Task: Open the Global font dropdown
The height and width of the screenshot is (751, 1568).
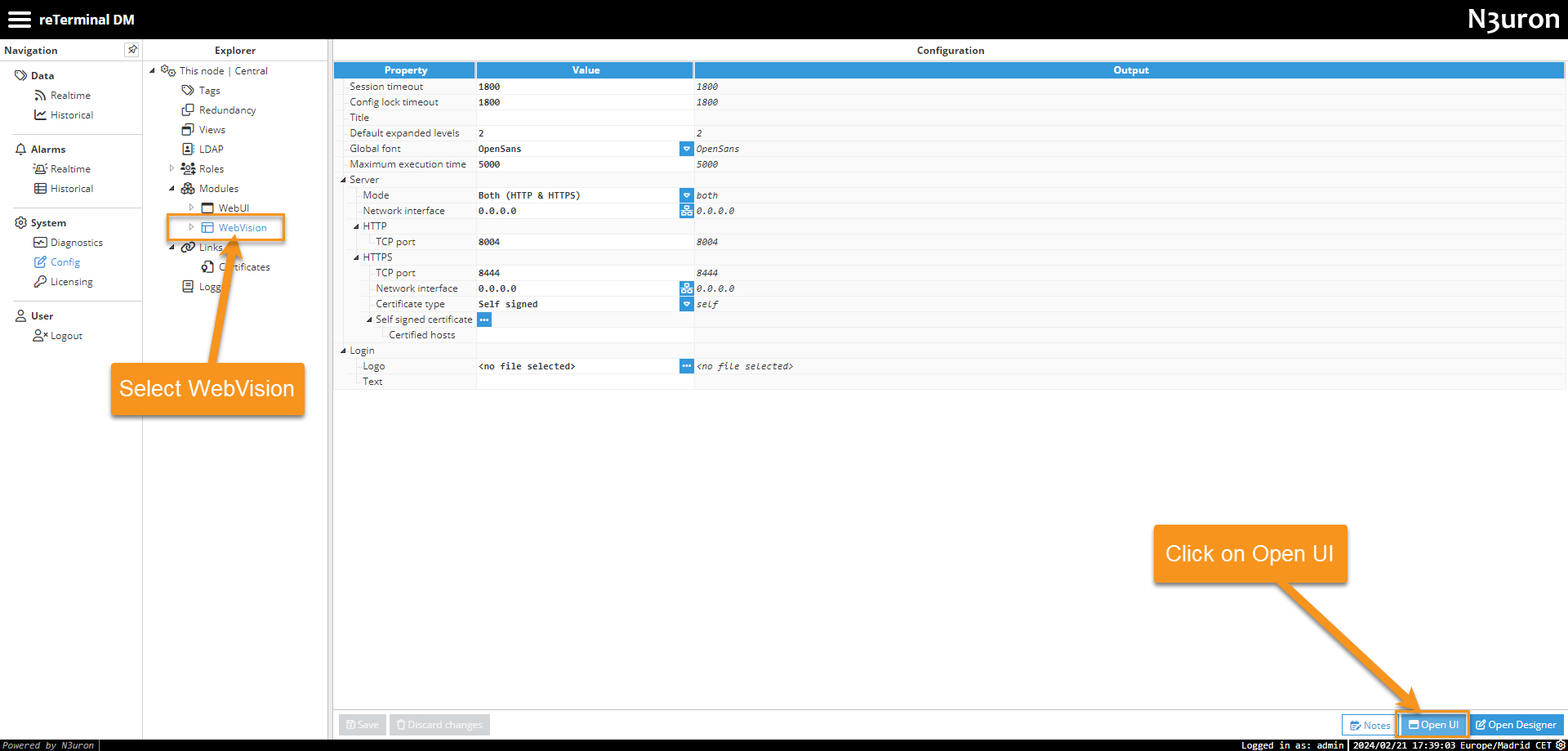Action: point(686,149)
